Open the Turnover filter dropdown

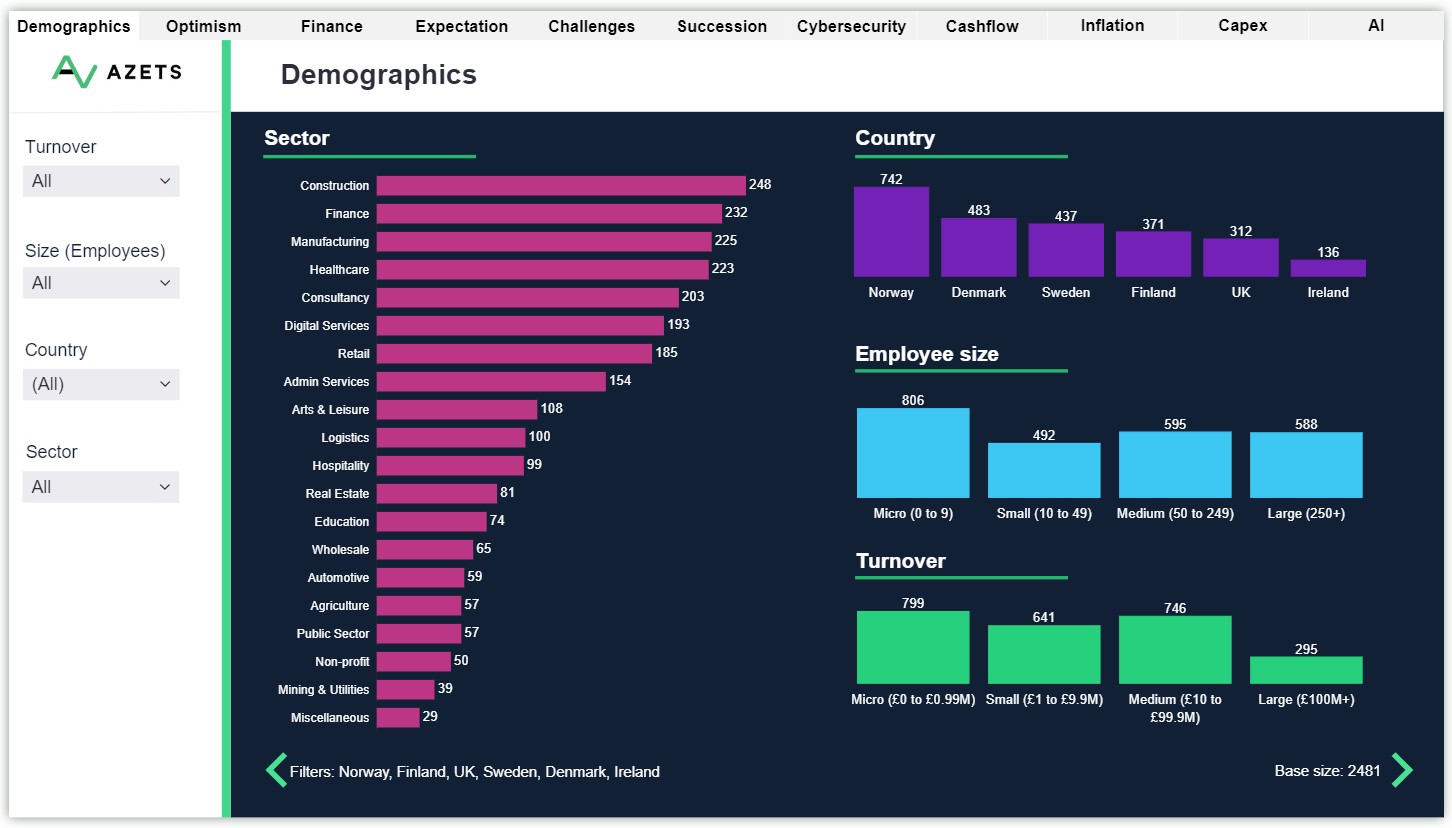101,181
